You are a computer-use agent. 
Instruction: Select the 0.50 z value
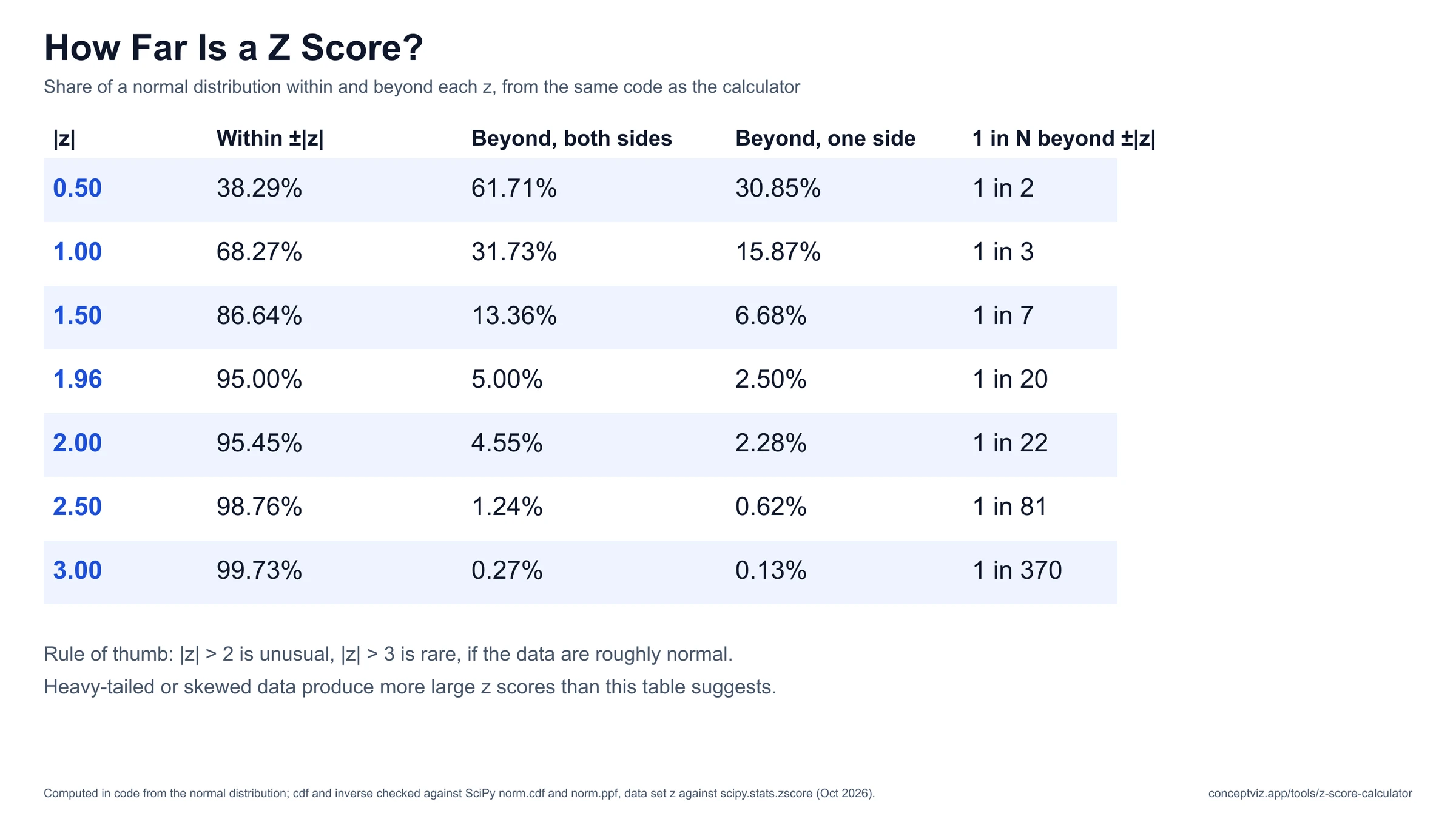77,188
